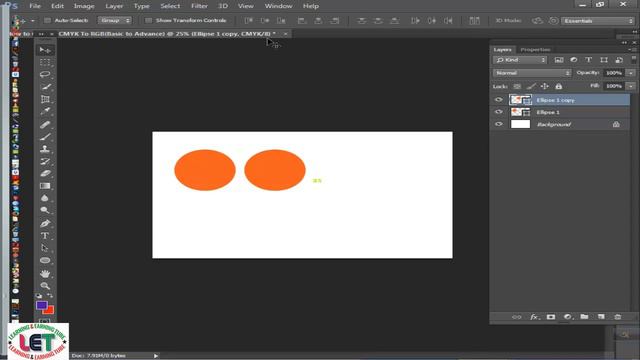Select the Ellipse 1 layer row
This screenshot has height=360, width=640.
pyautogui.click(x=560, y=112)
